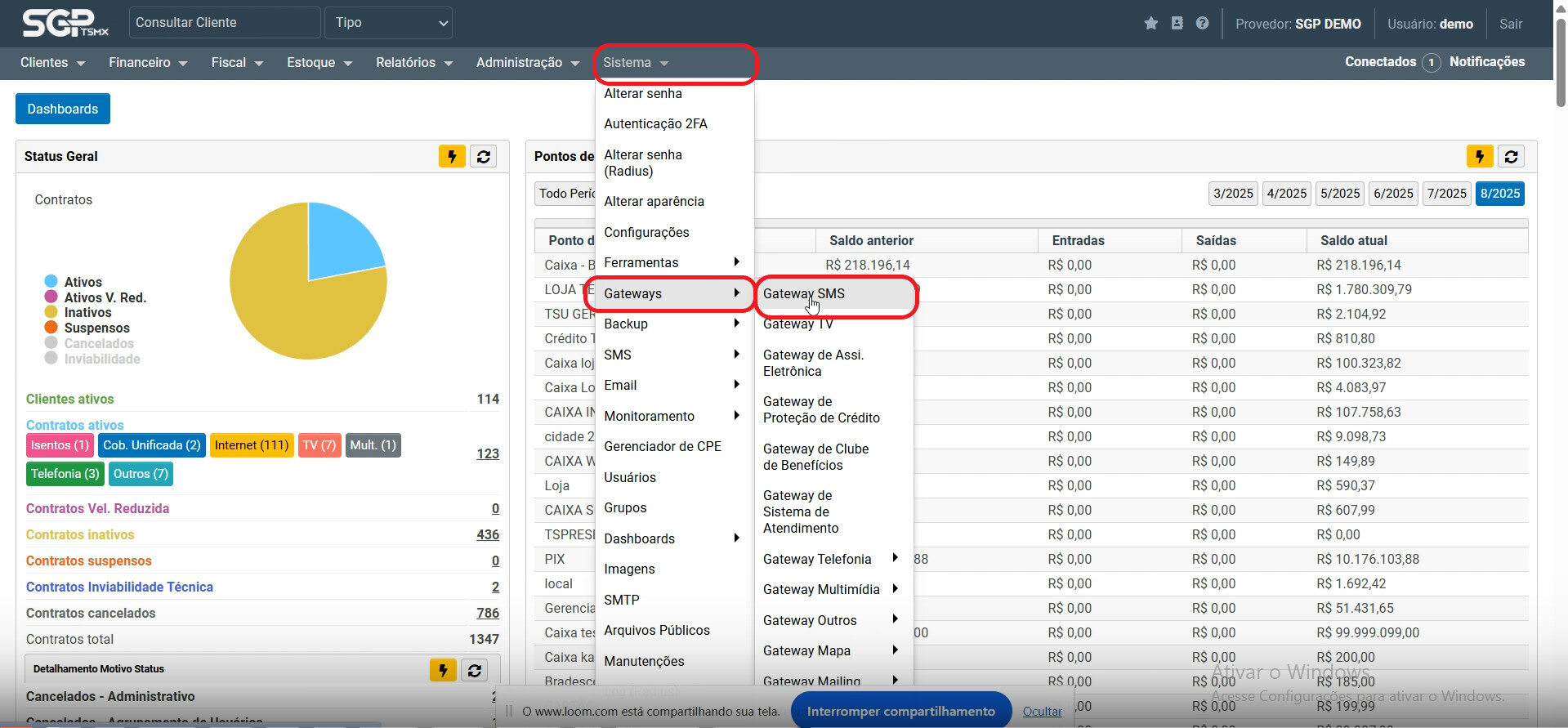
Task: Click the favorites star icon in header
Action: coord(1150,24)
